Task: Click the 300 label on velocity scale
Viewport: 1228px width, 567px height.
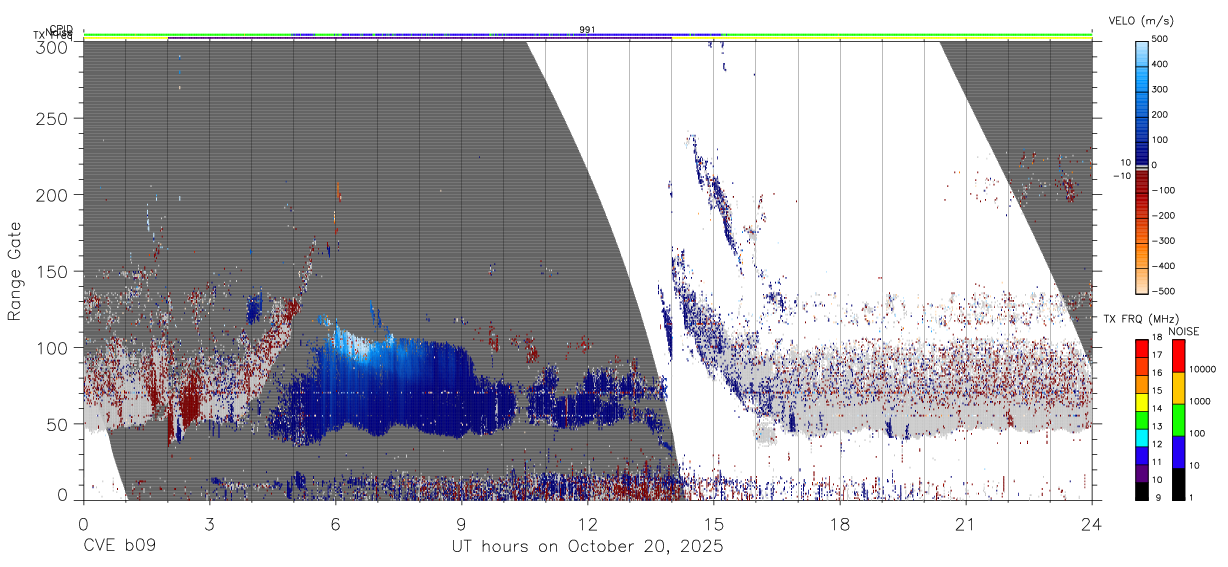Action: [x=1162, y=89]
